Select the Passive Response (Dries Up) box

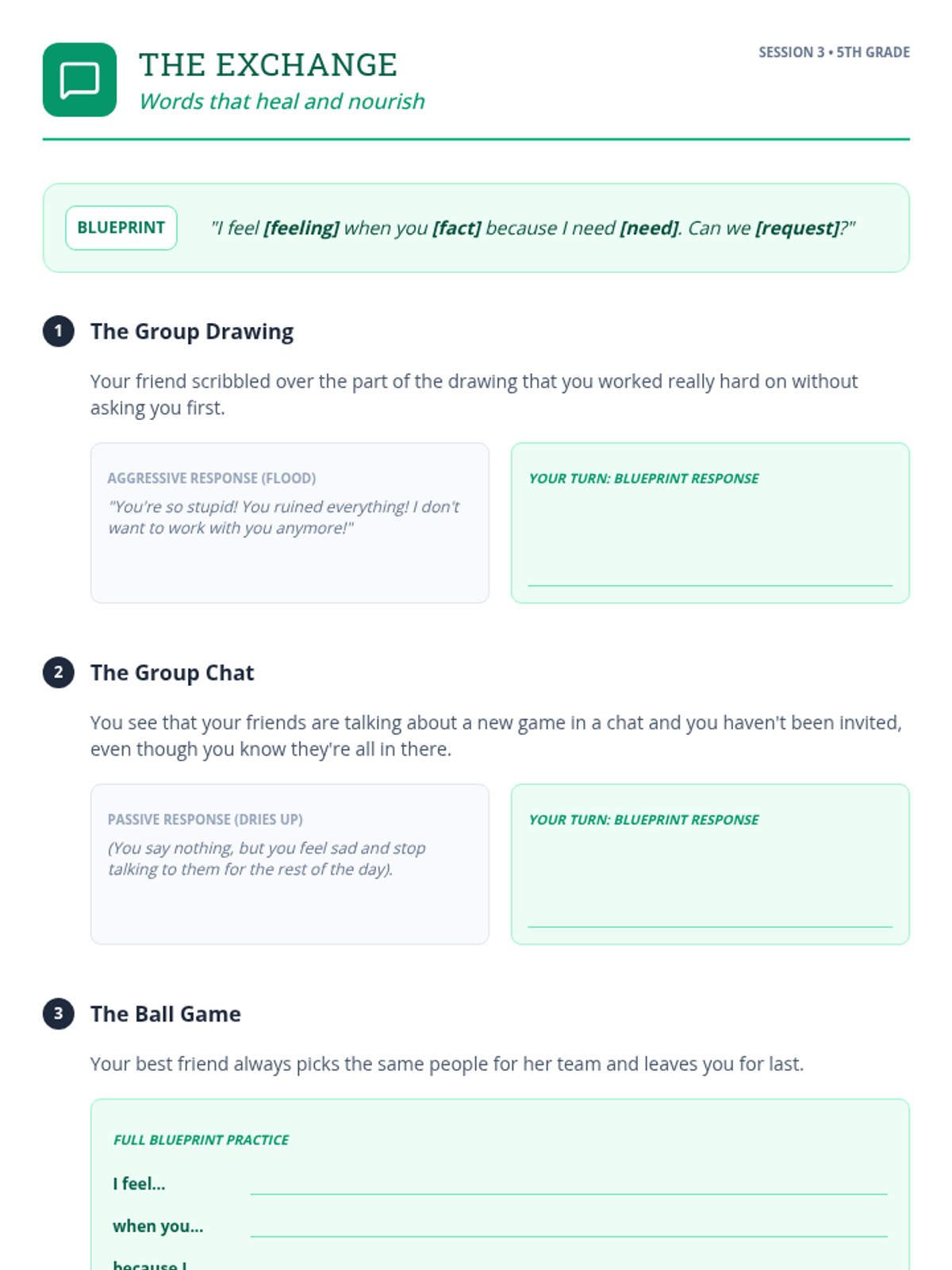point(290,864)
